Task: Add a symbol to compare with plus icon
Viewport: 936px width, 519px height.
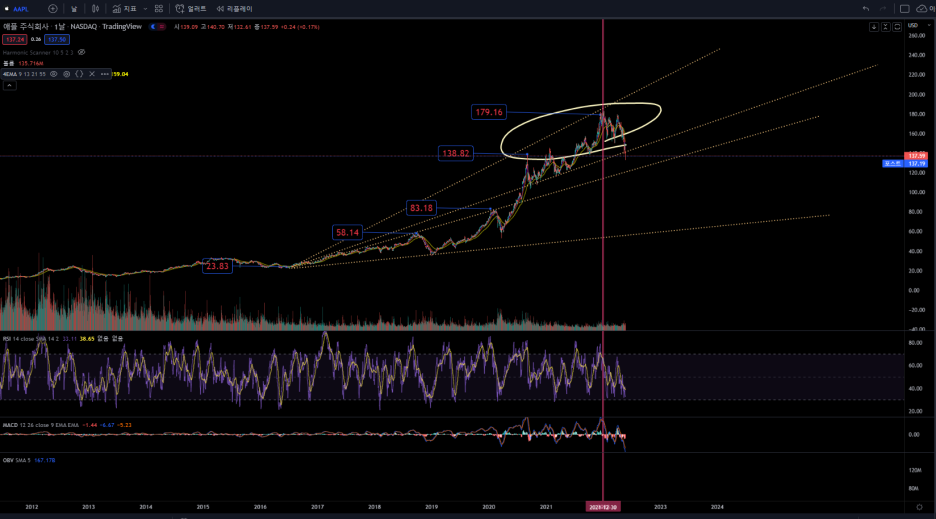Action: click(x=53, y=9)
